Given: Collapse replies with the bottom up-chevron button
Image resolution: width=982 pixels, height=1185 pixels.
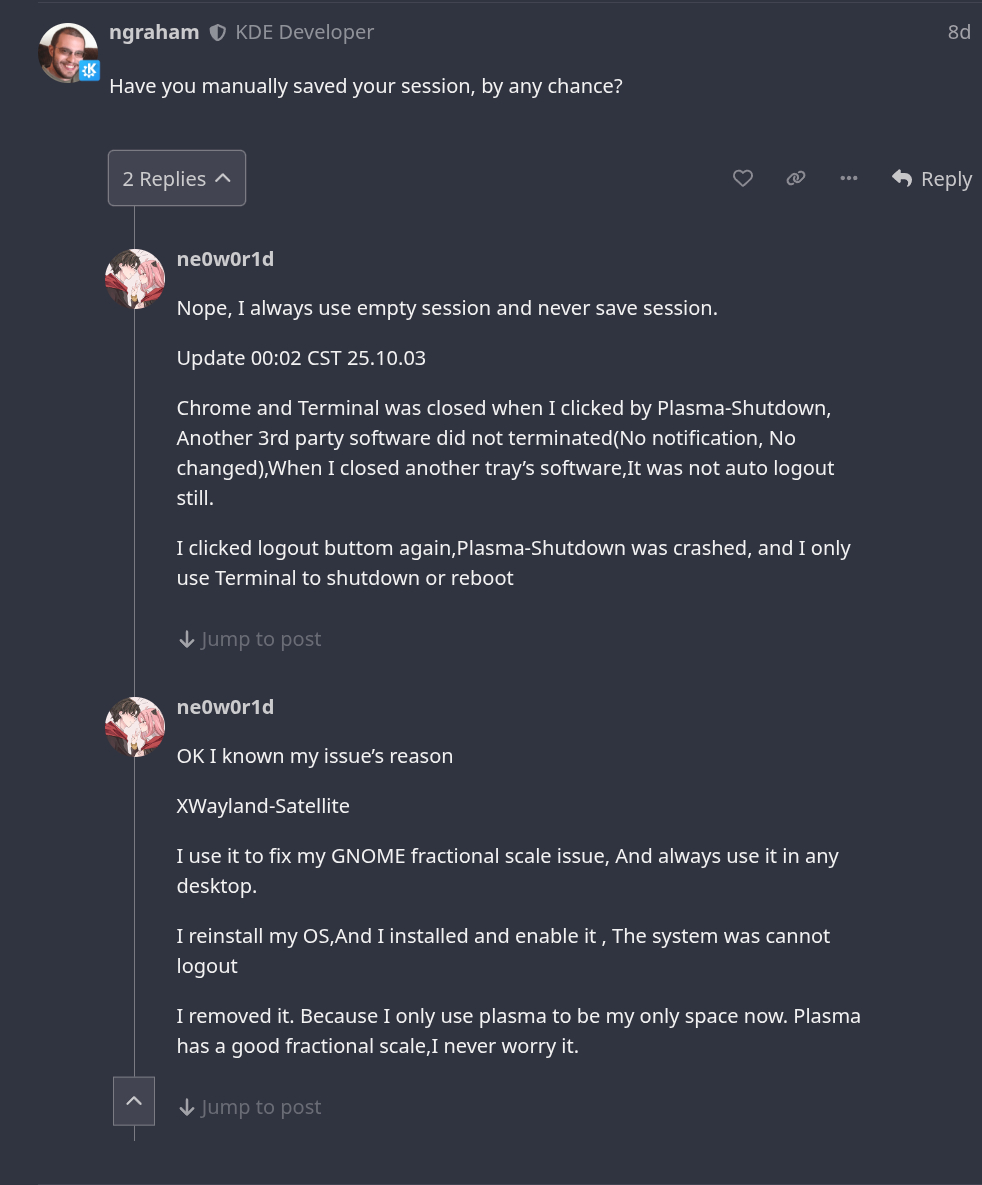Looking at the screenshot, I should (x=134, y=1101).
